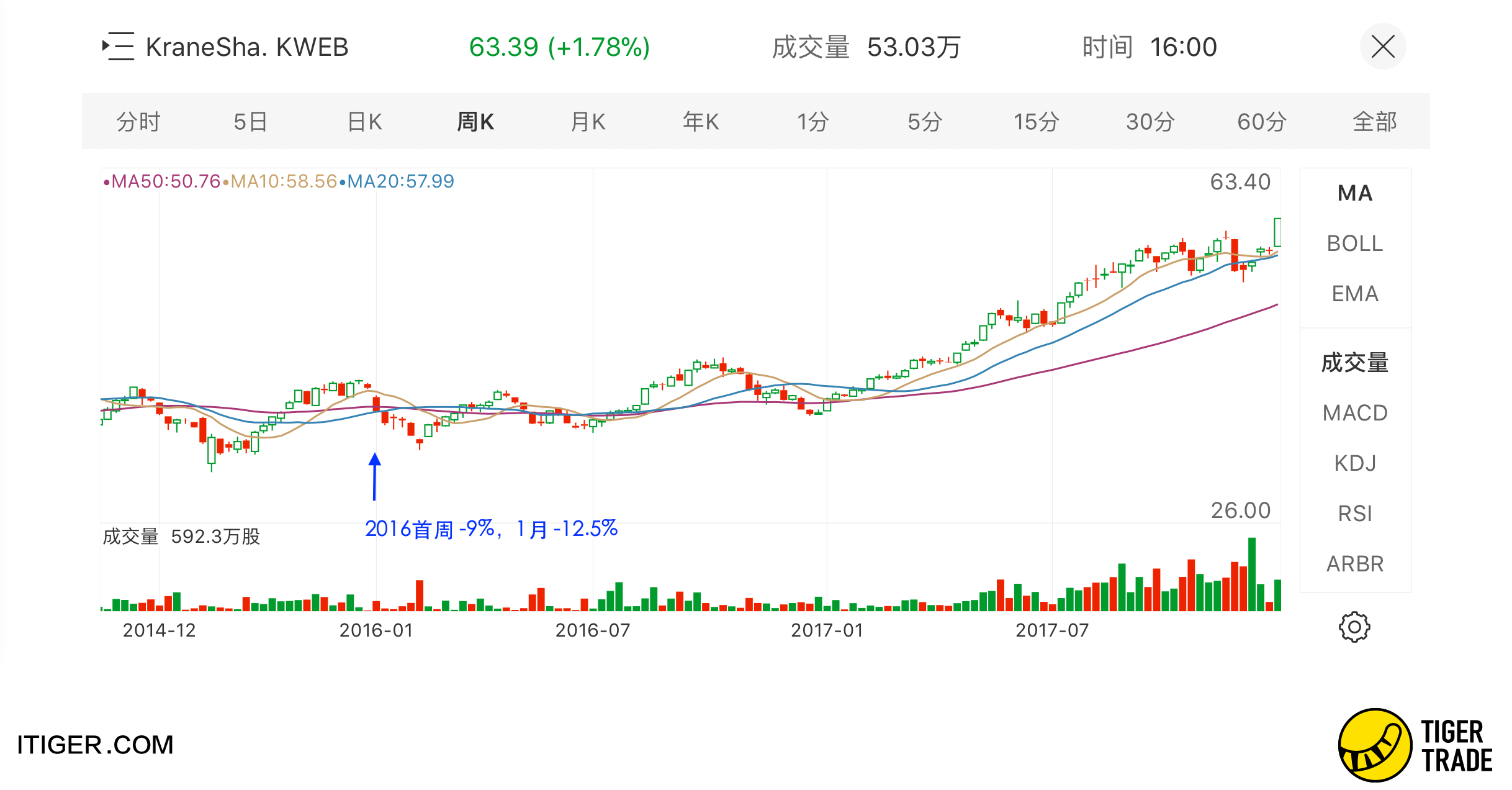Open the 全部 tab

[1374, 122]
